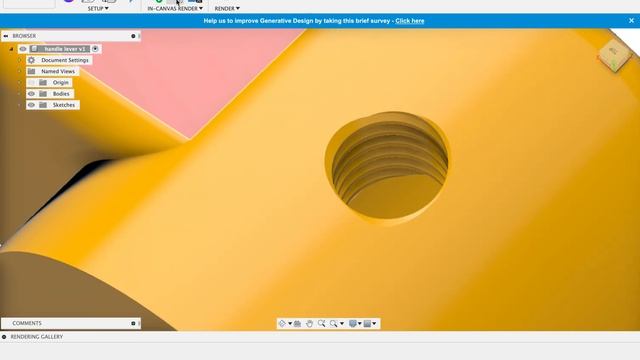Open the IN-CANVAS RENDER dropdown

coord(175,8)
